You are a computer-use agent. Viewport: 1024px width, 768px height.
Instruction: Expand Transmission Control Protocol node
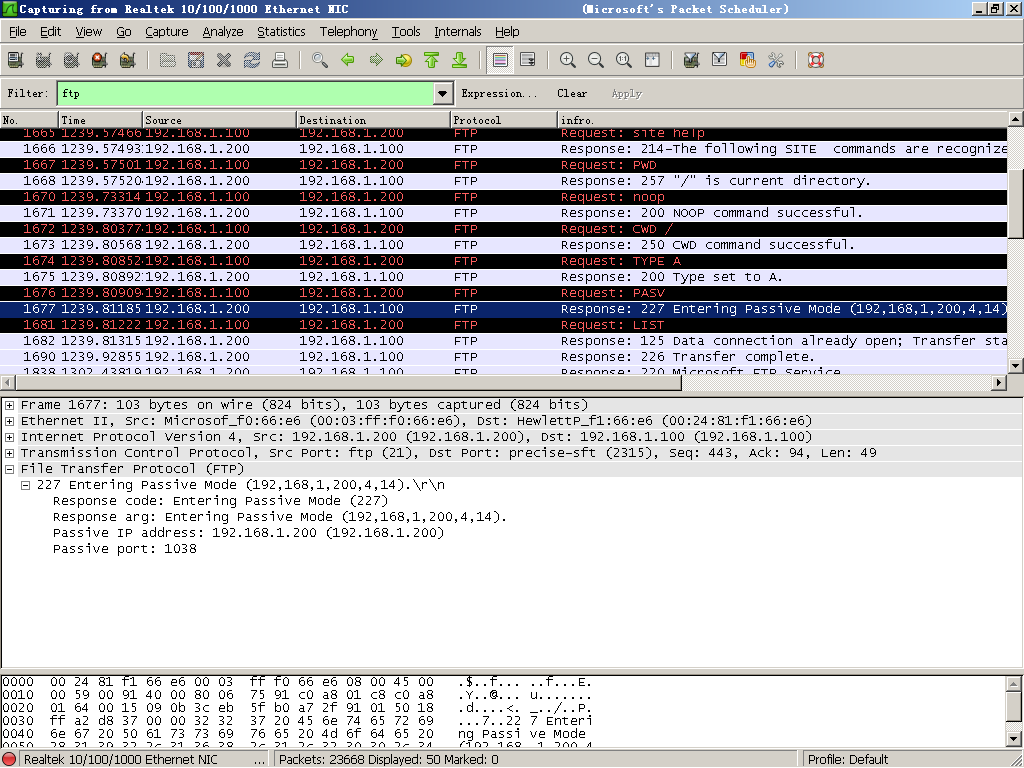click(x=10, y=453)
